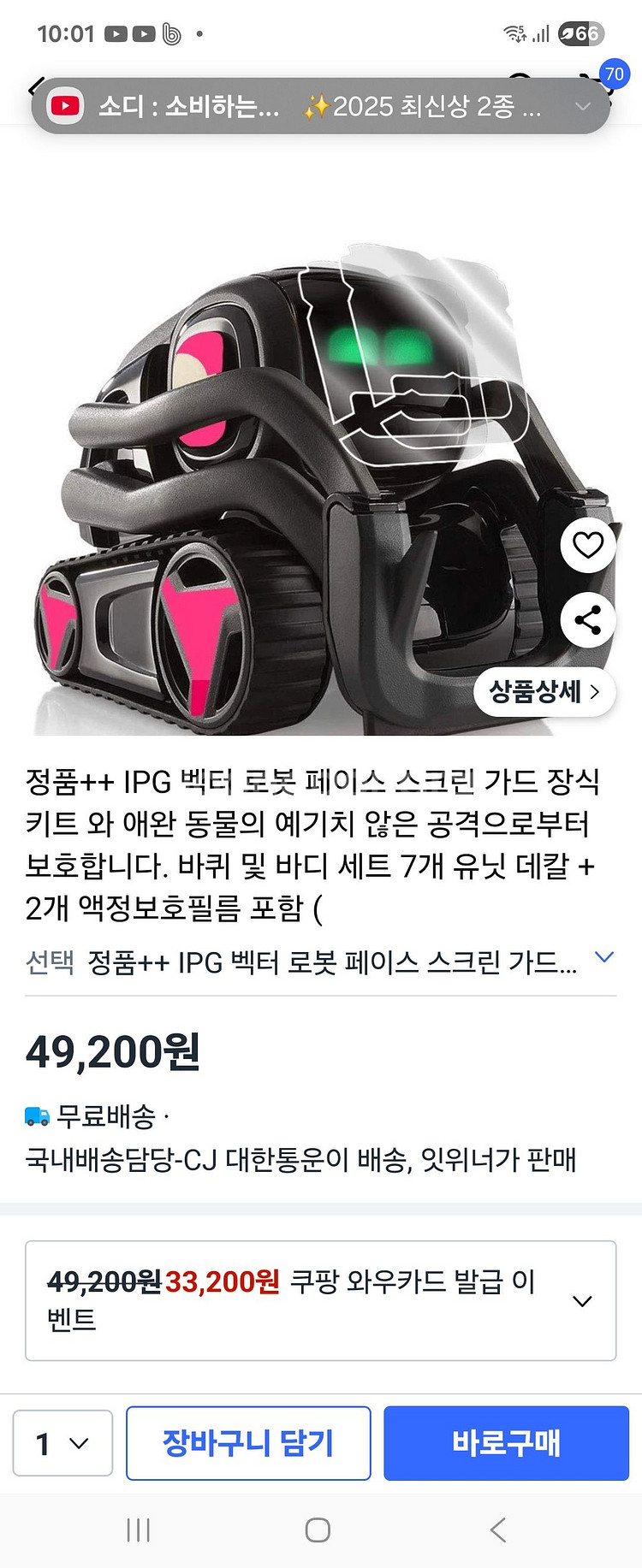Image resolution: width=642 pixels, height=1568 pixels.
Task: Tap the heart wishlist icon
Action: [x=588, y=545]
